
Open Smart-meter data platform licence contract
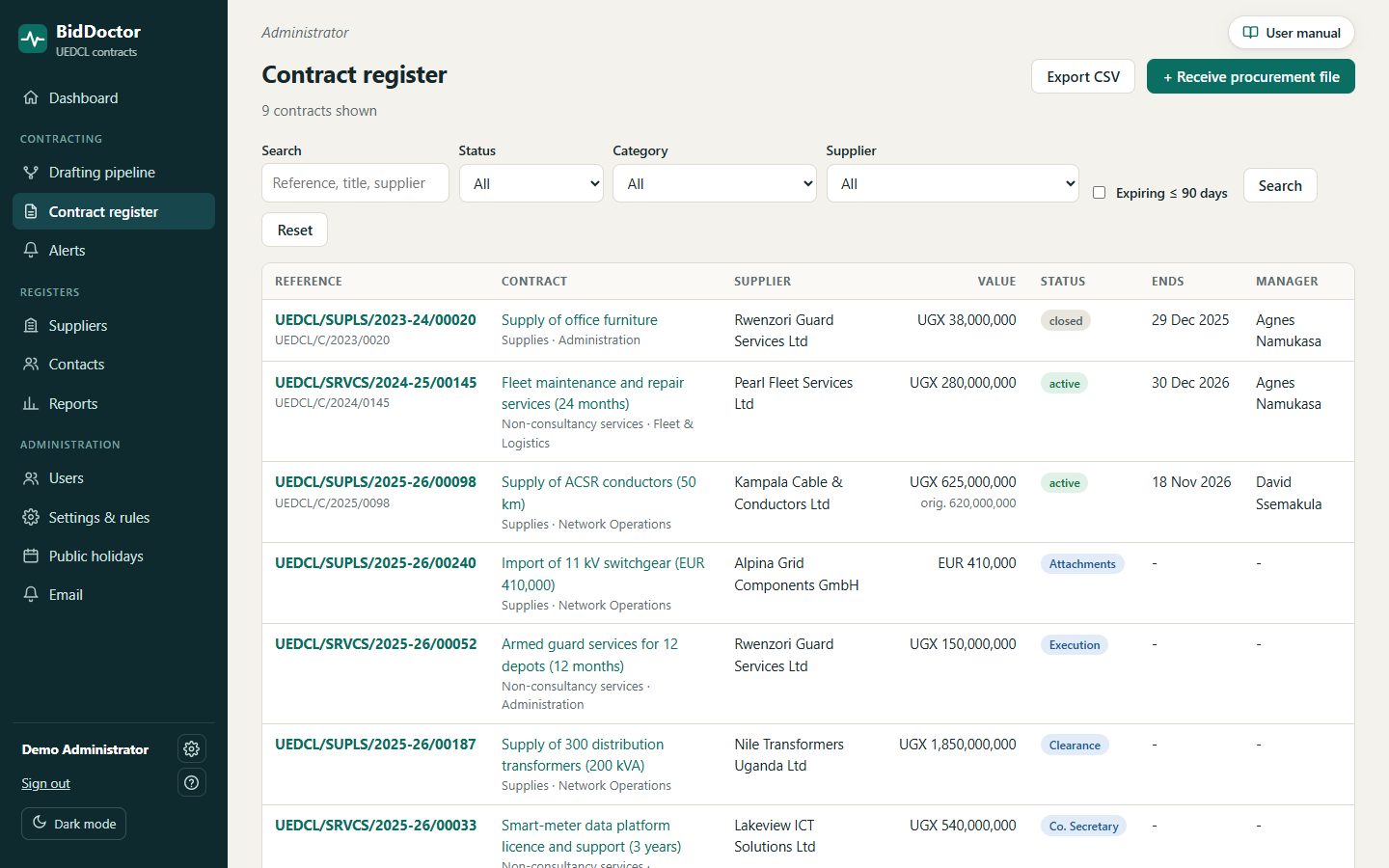pyautogui.click(x=591, y=835)
